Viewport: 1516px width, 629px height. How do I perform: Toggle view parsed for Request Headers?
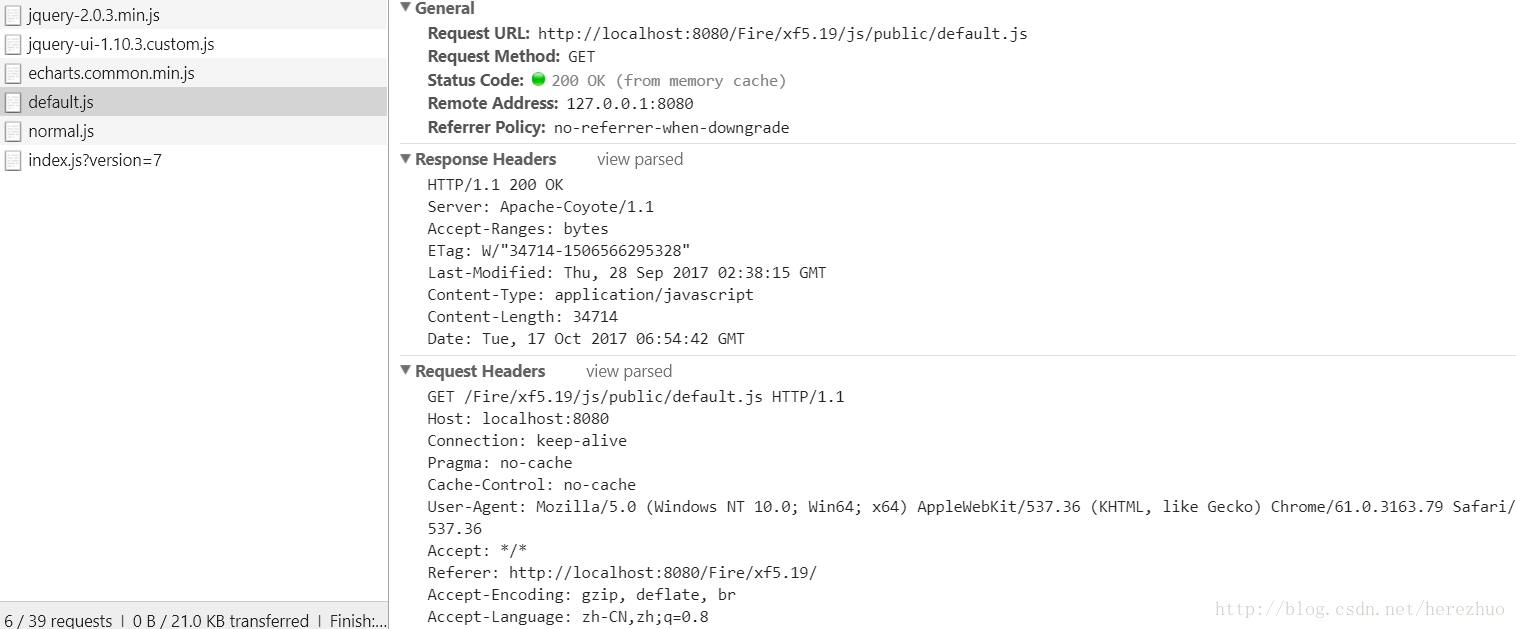pyautogui.click(x=629, y=371)
